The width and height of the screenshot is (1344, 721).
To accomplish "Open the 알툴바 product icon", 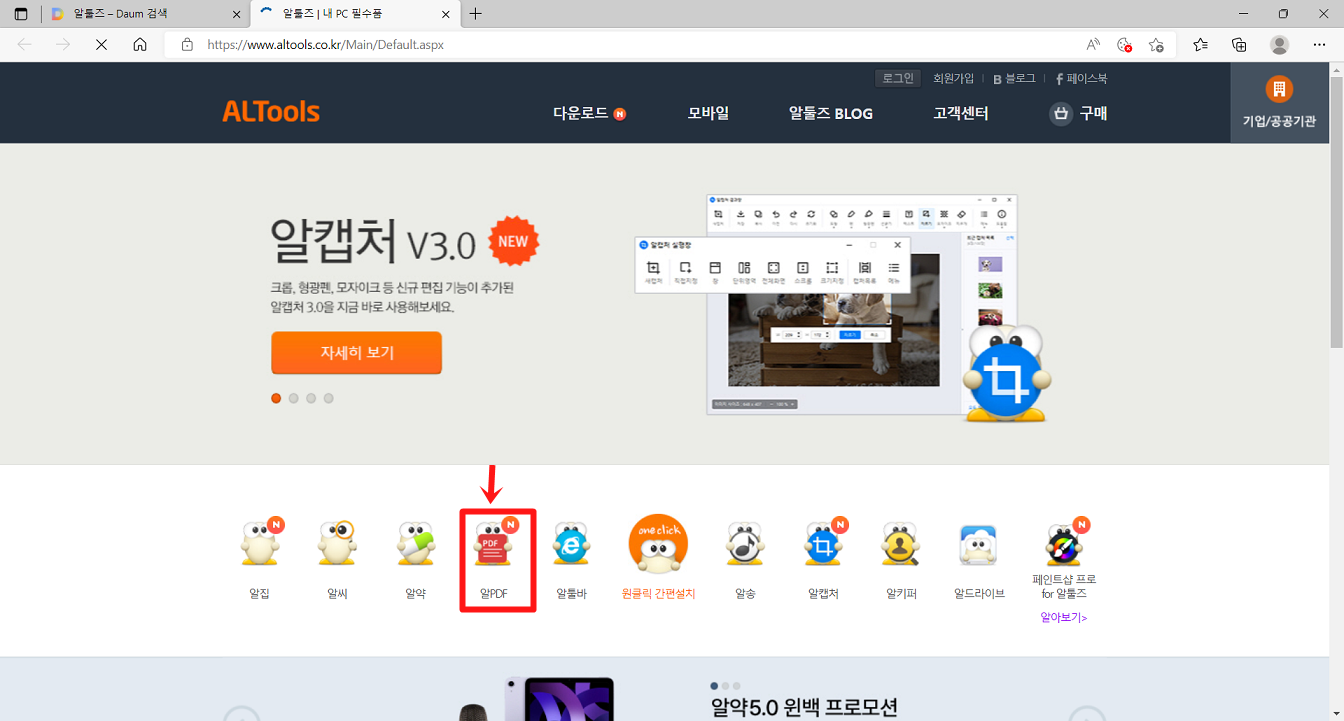I will (x=571, y=544).
